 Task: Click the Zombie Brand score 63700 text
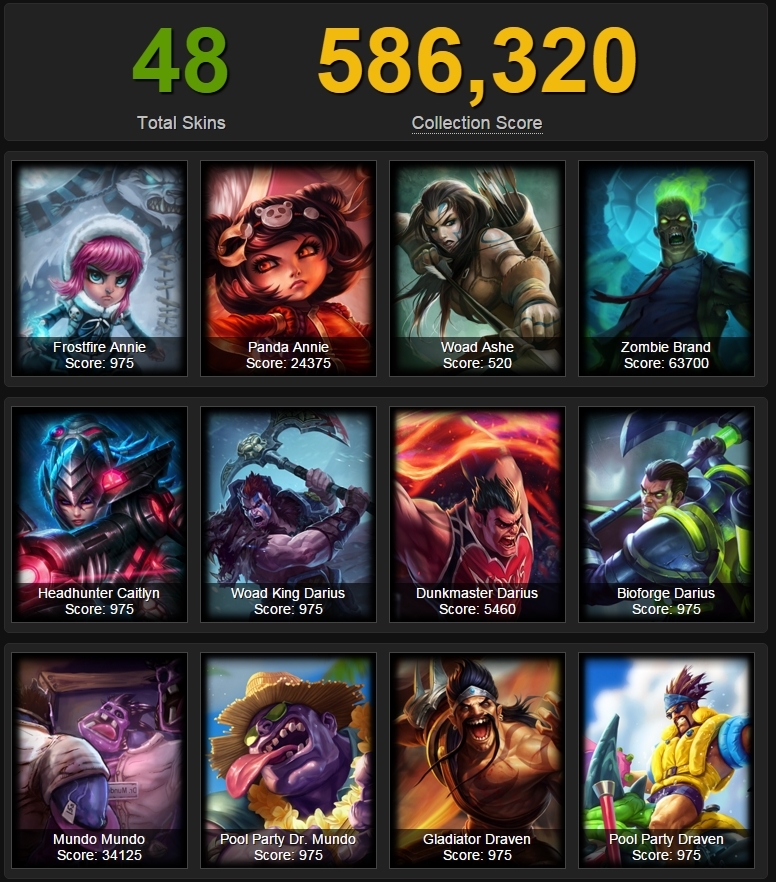[x=666, y=363]
